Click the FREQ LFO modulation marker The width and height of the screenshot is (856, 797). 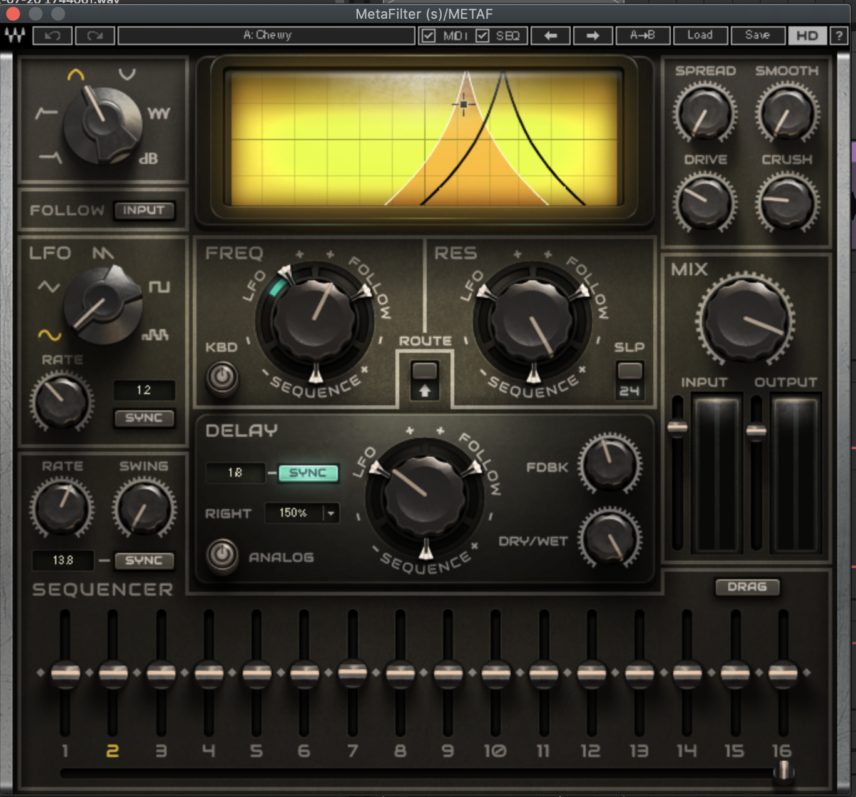tap(285, 273)
